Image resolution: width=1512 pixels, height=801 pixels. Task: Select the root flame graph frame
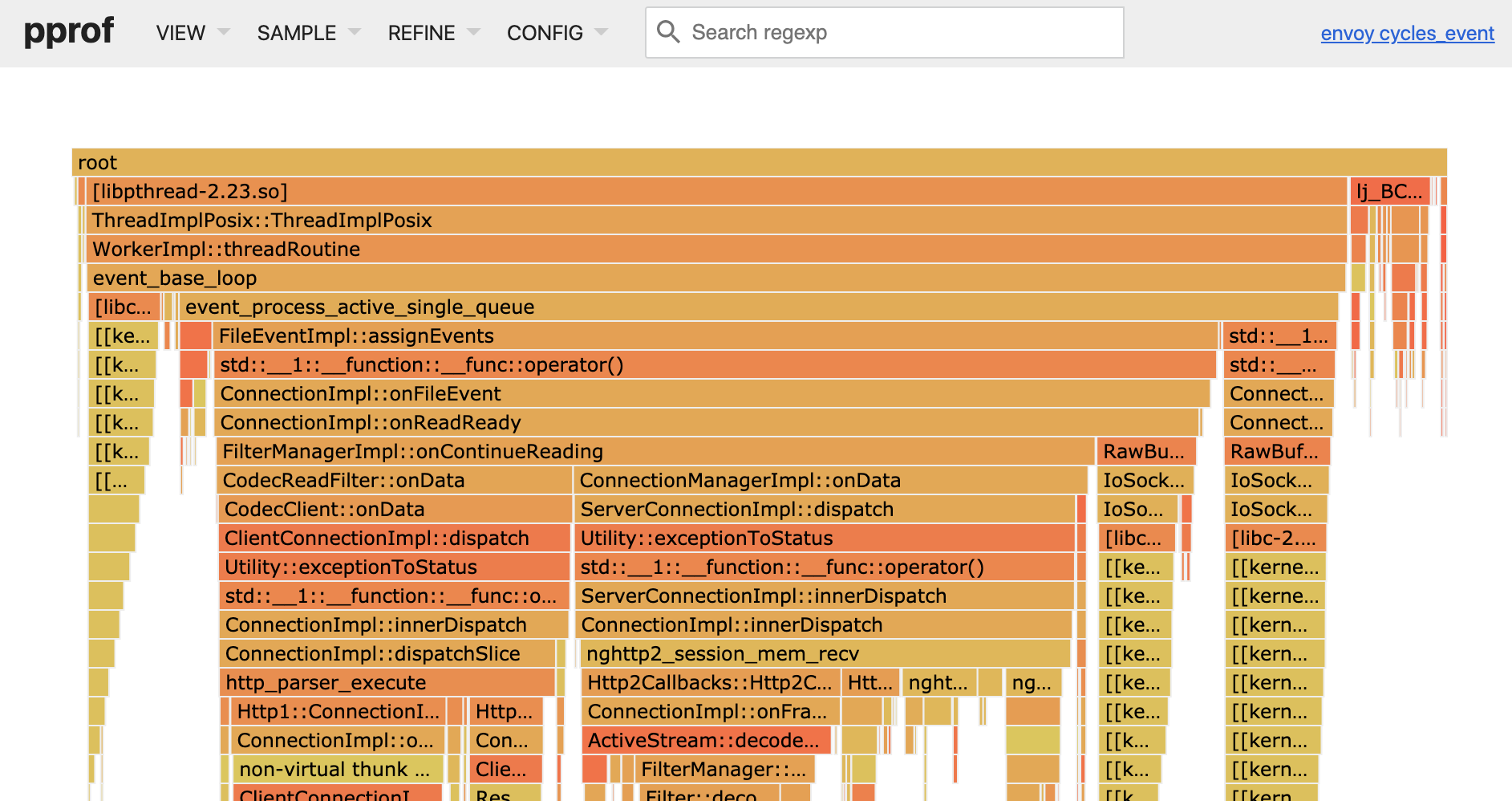(759, 162)
